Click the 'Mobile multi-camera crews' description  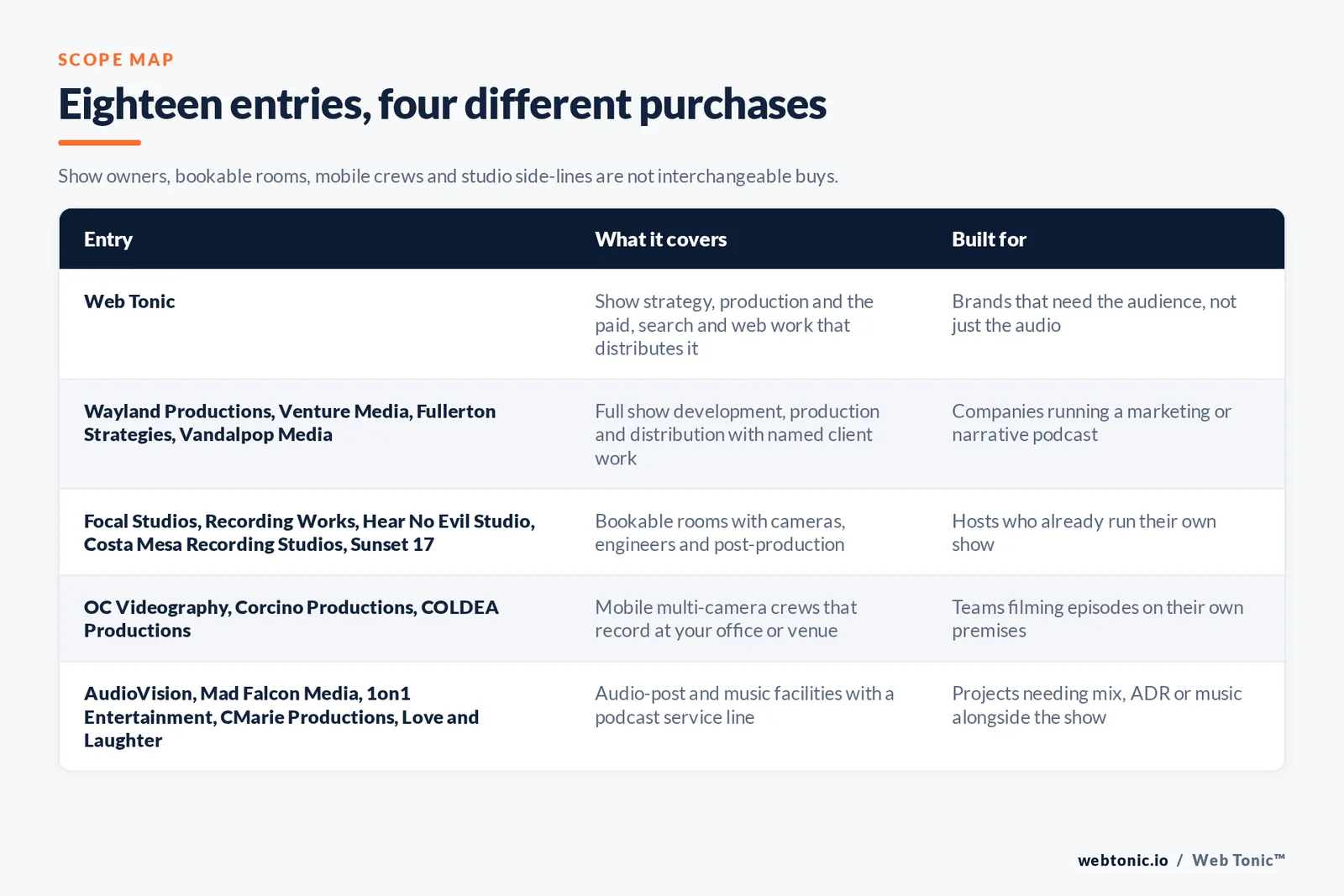tap(726, 619)
